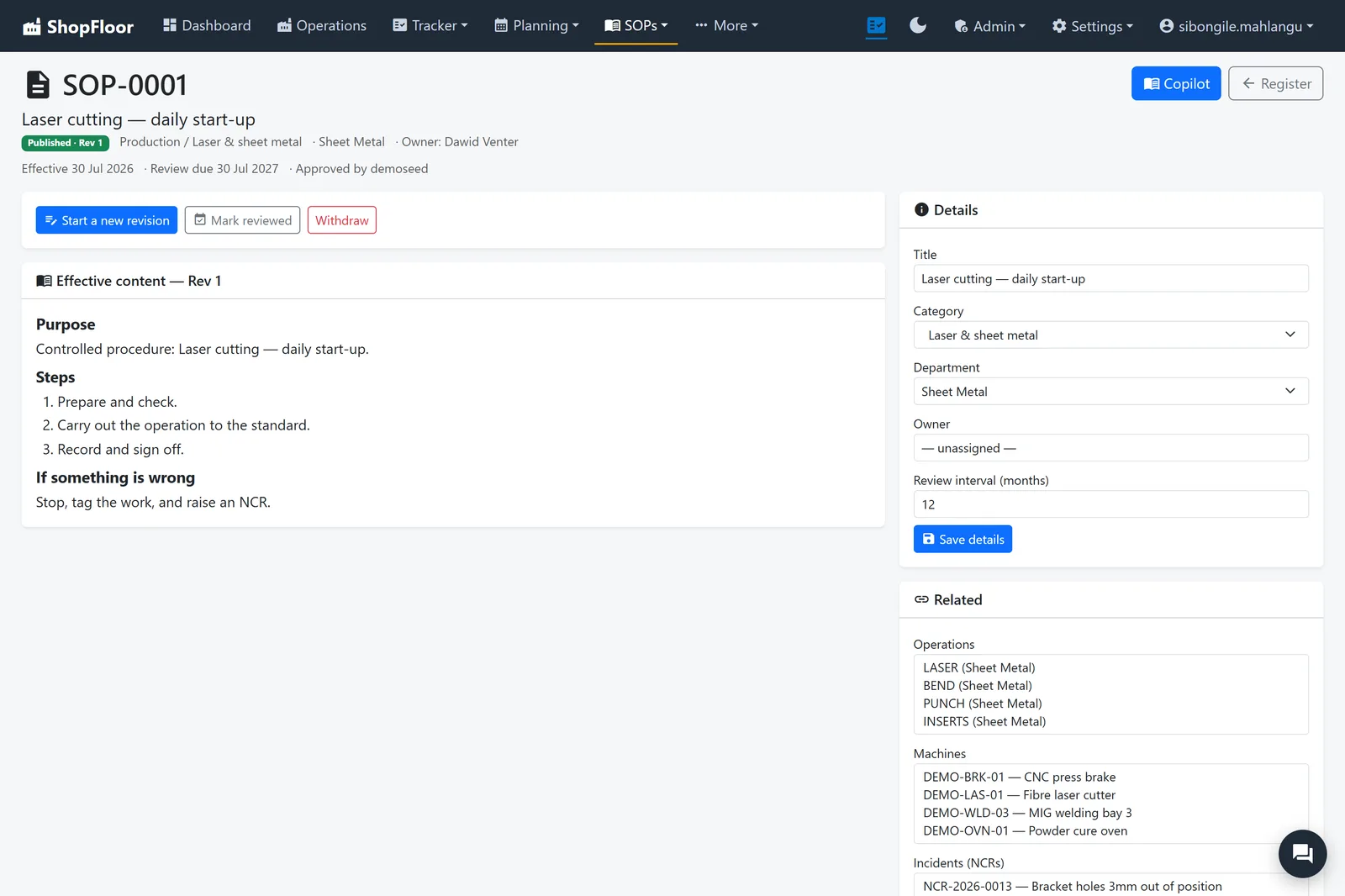Click the task checklist icon in navbar
The image size is (1345, 896).
[x=876, y=26]
